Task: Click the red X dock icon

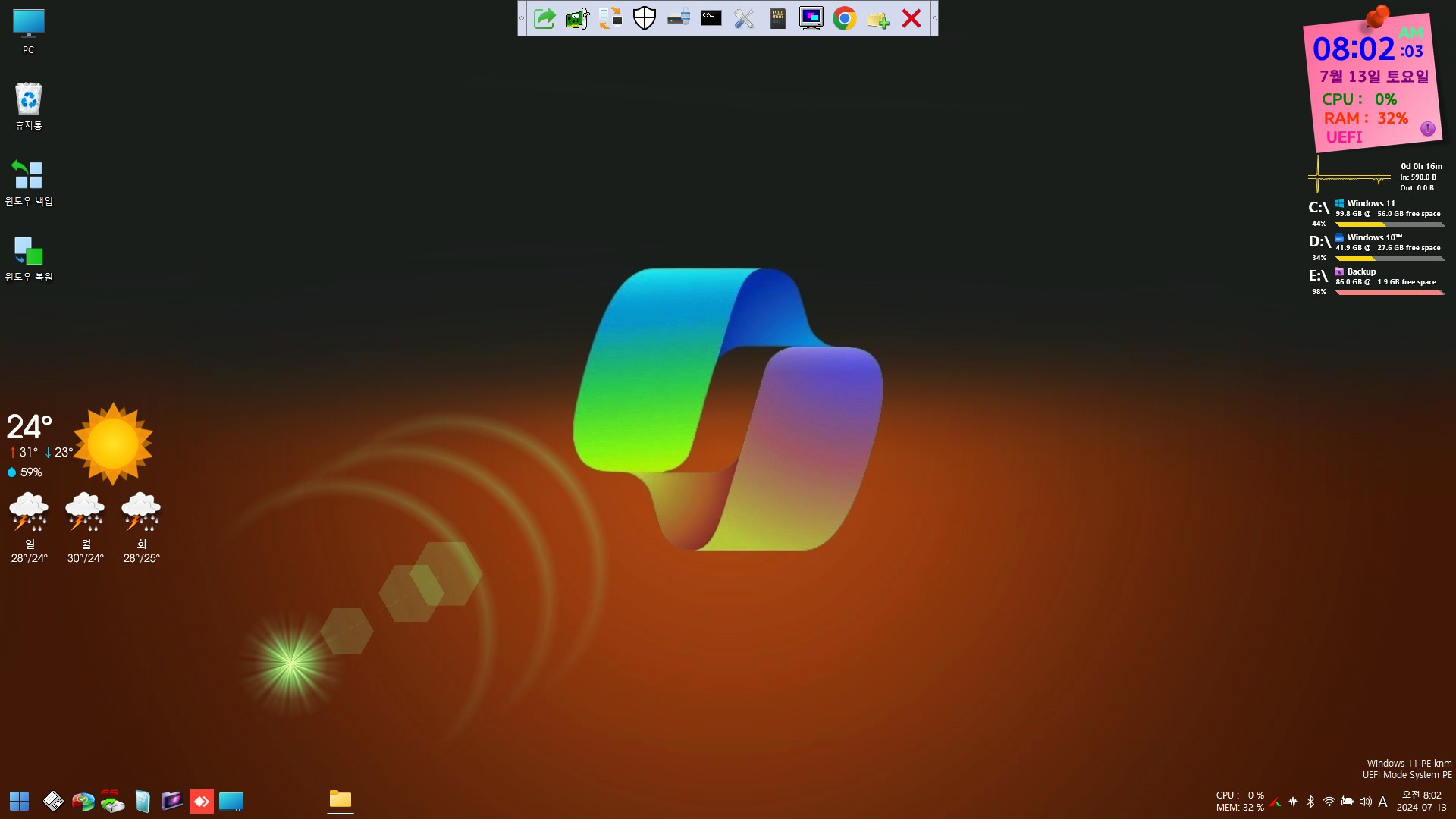Action: click(912, 18)
